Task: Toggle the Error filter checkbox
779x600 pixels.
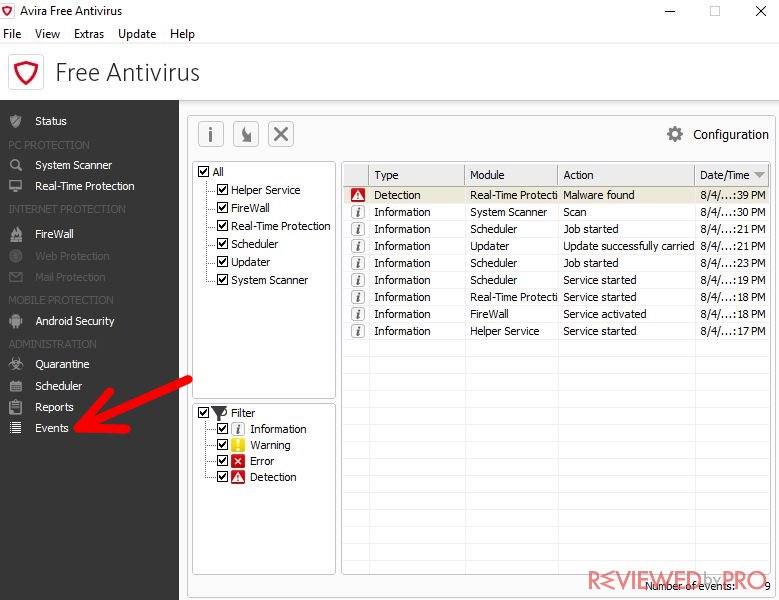Action: (223, 461)
